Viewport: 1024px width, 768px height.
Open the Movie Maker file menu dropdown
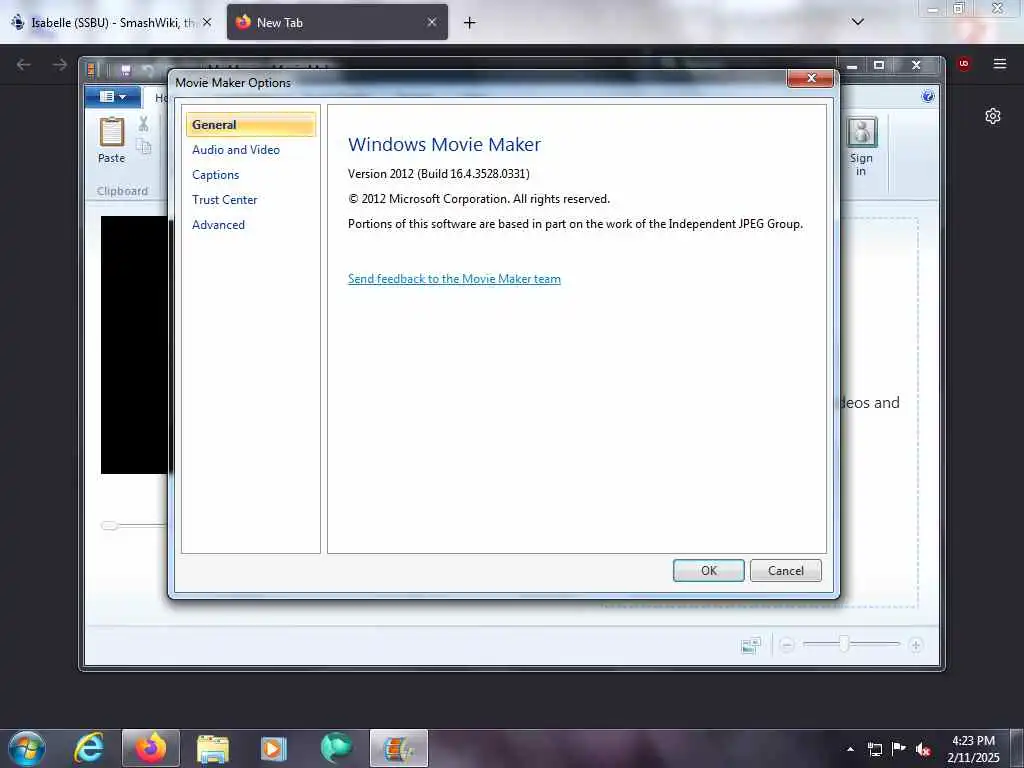(112, 97)
